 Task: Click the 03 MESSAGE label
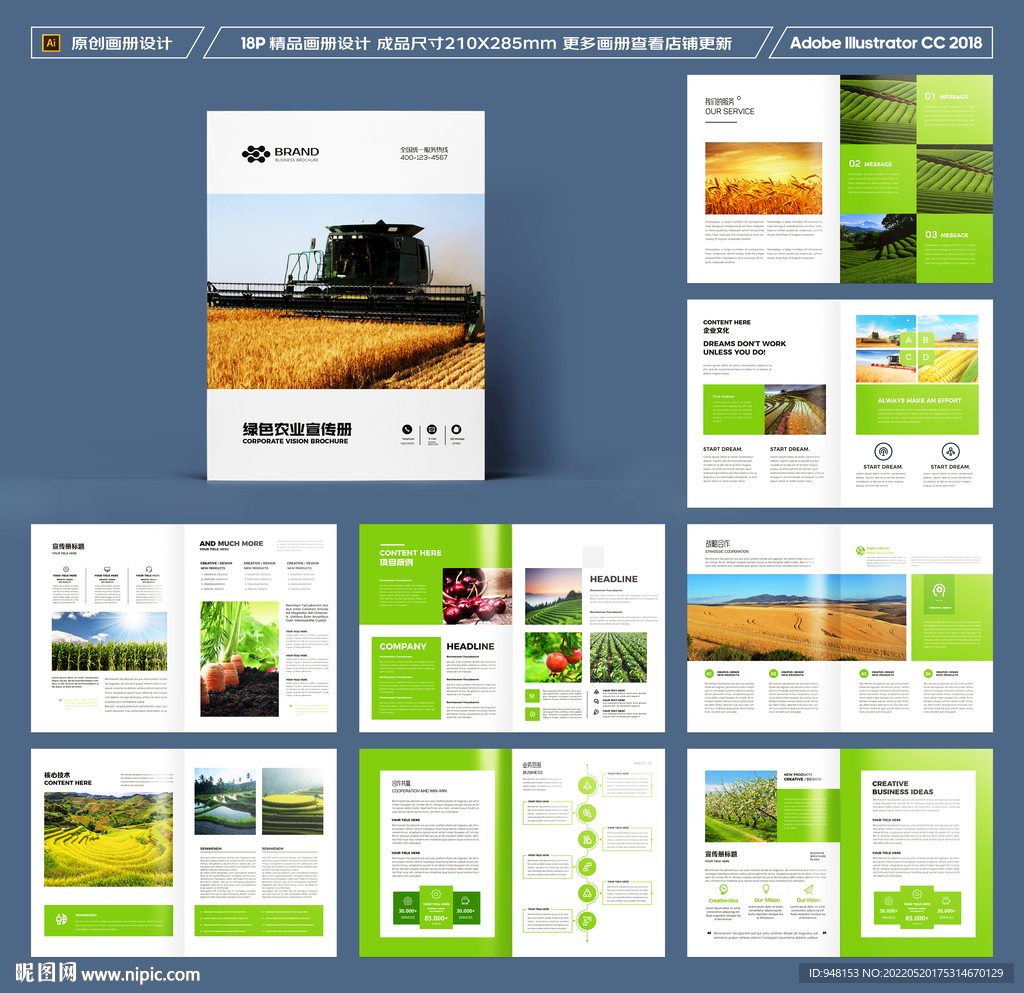(946, 234)
